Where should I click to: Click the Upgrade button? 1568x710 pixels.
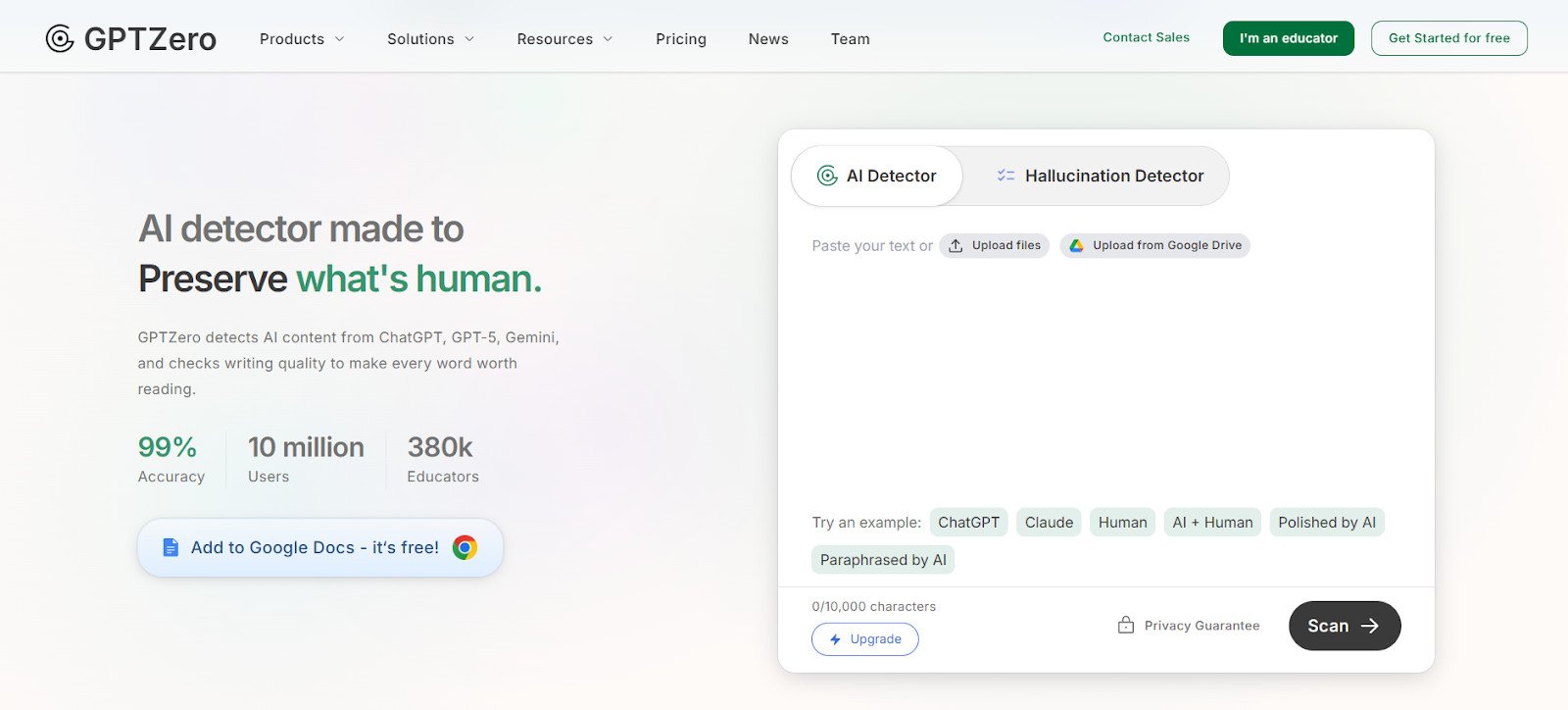pos(865,639)
